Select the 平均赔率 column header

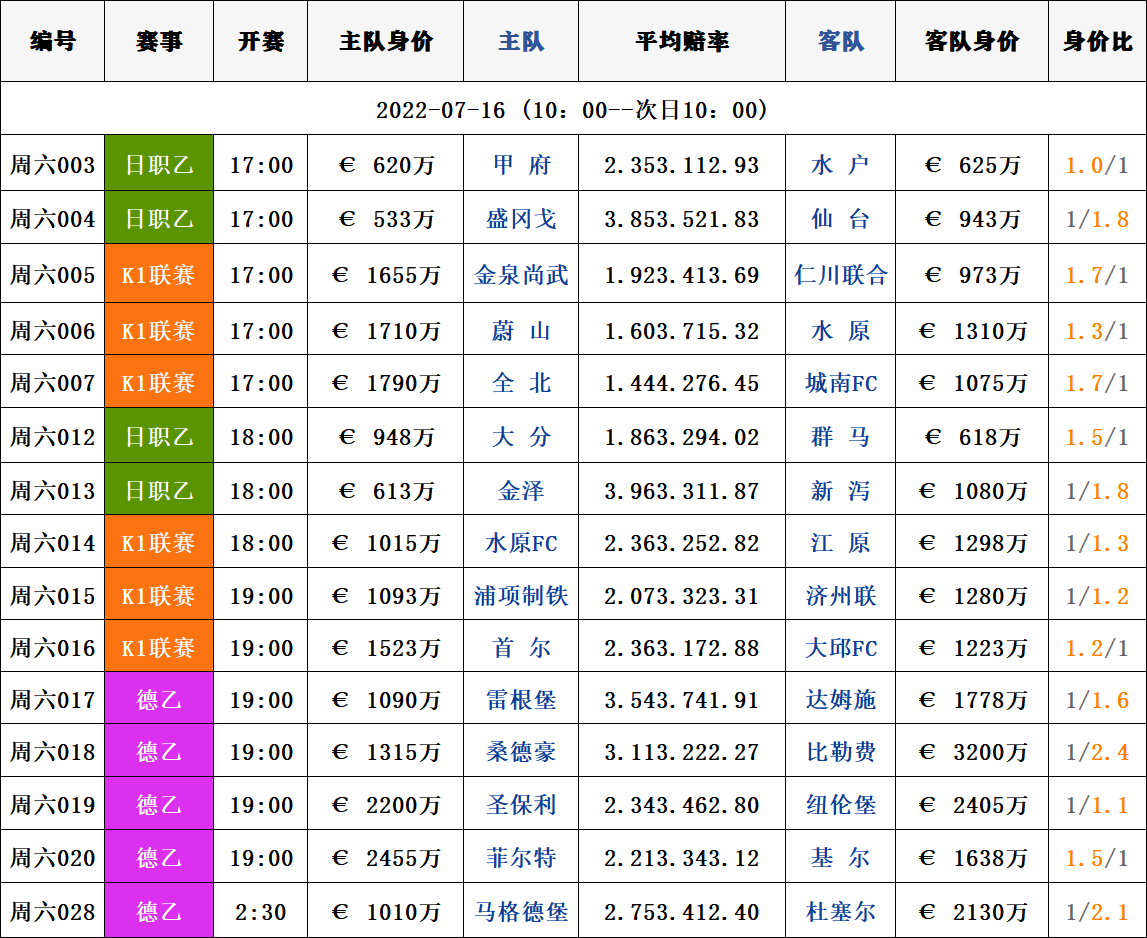[682, 42]
